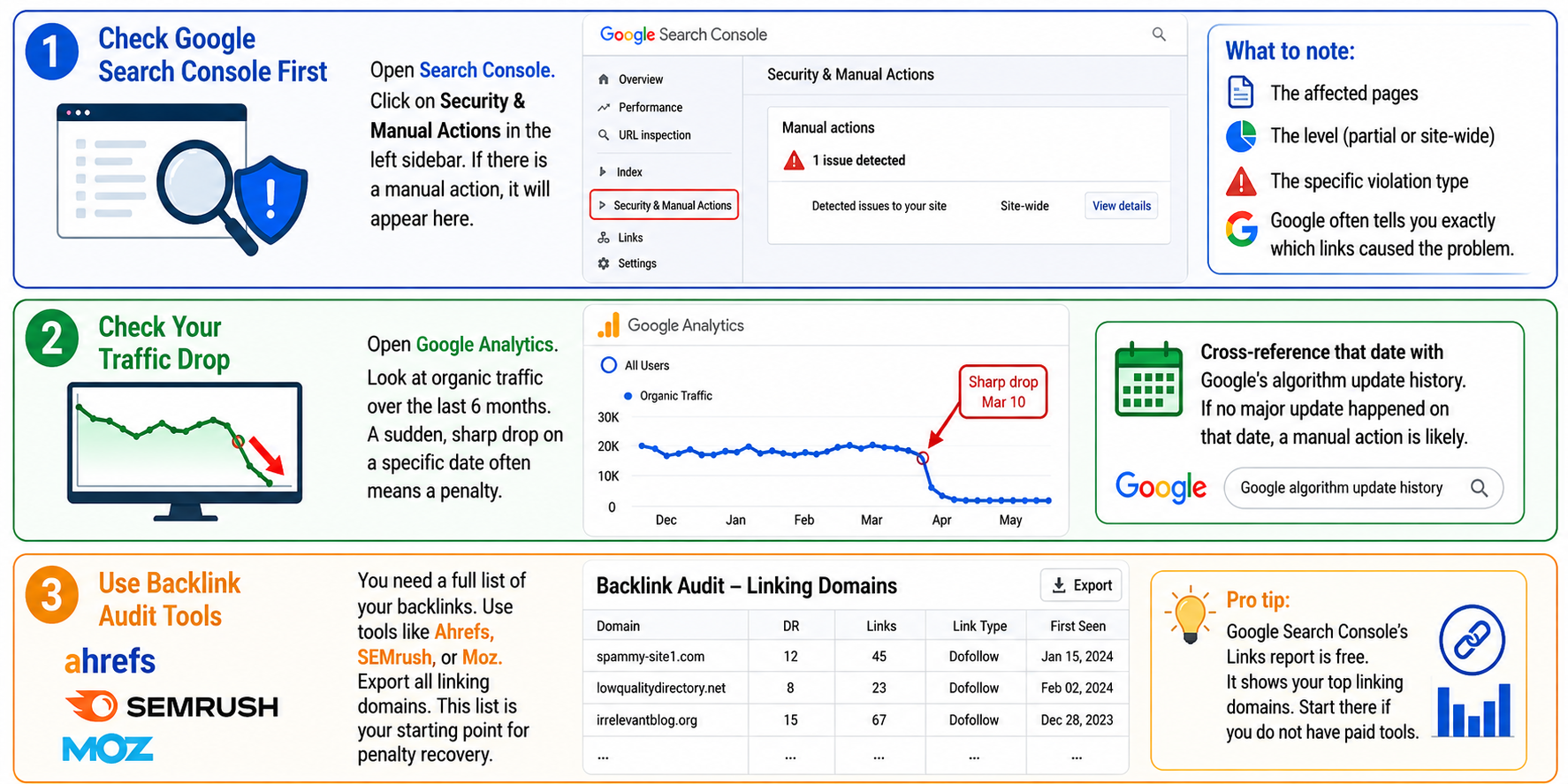Click the Google G logo icon

pyautogui.click(x=1242, y=229)
